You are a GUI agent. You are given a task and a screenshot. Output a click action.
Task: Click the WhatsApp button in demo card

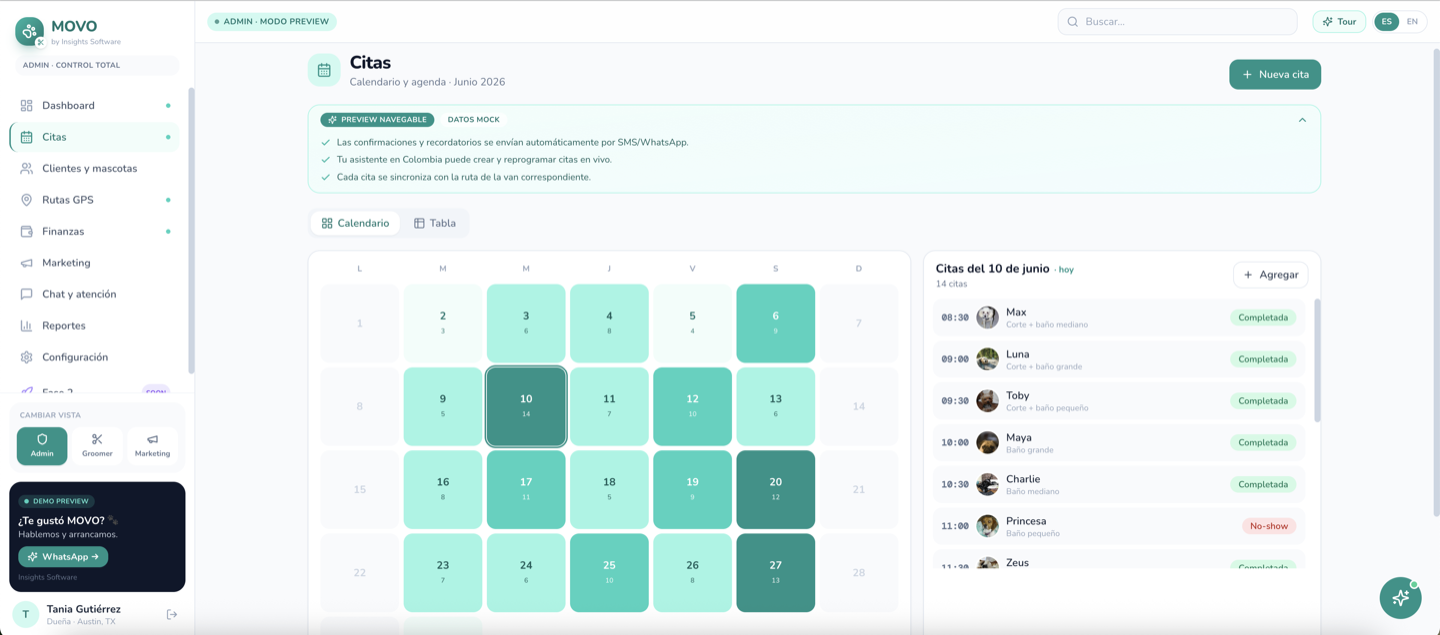(63, 557)
